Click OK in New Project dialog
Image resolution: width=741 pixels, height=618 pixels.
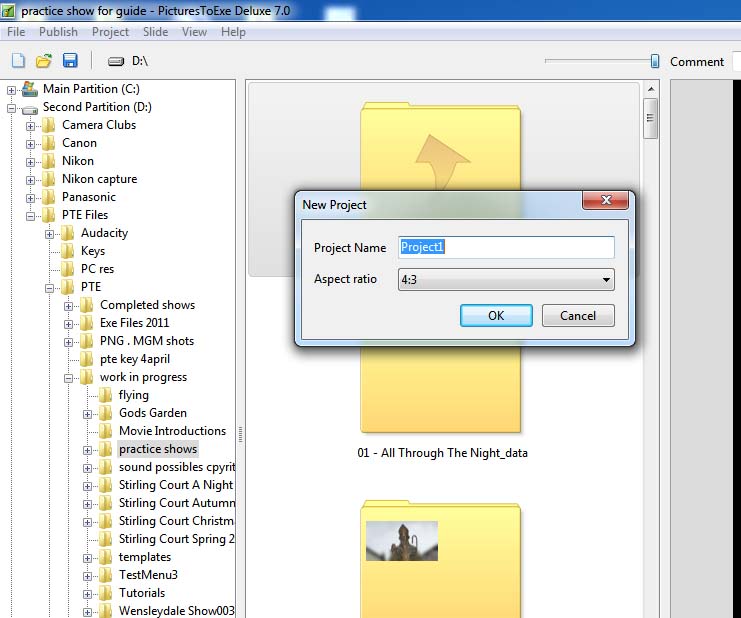tap(496, 316)
